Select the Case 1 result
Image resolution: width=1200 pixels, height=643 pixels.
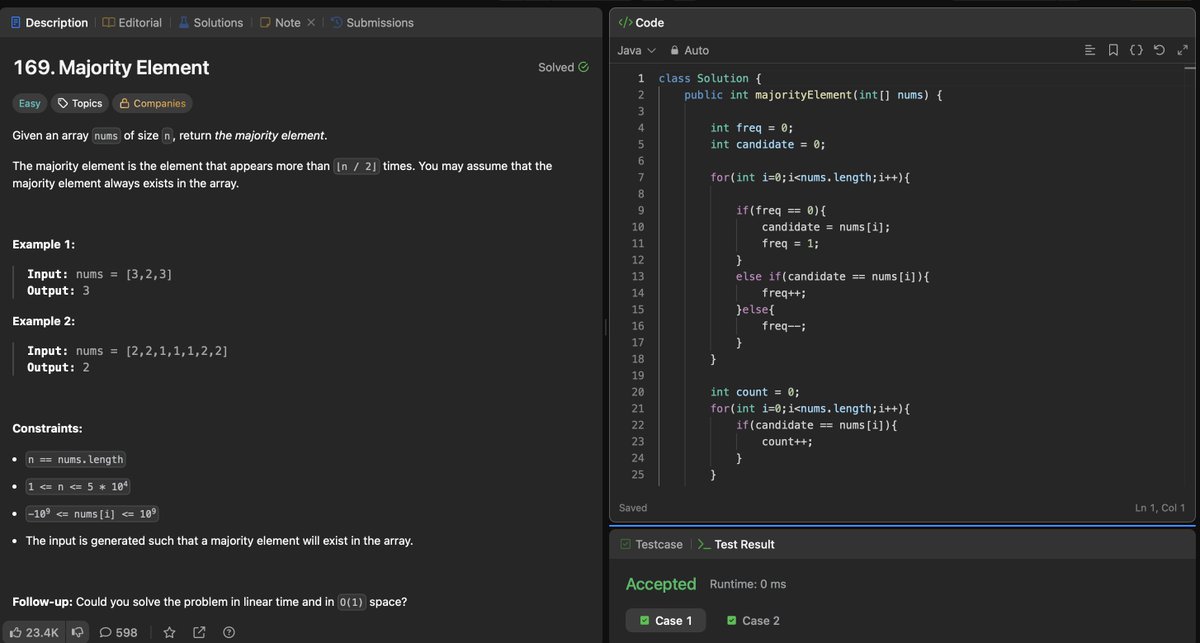tap(666, 620)
